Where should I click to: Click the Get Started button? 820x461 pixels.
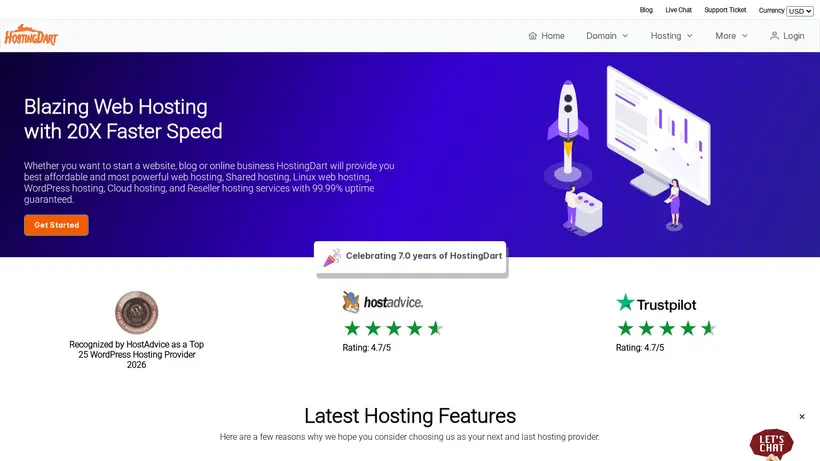pyautogui.click(x=56, y=225)
